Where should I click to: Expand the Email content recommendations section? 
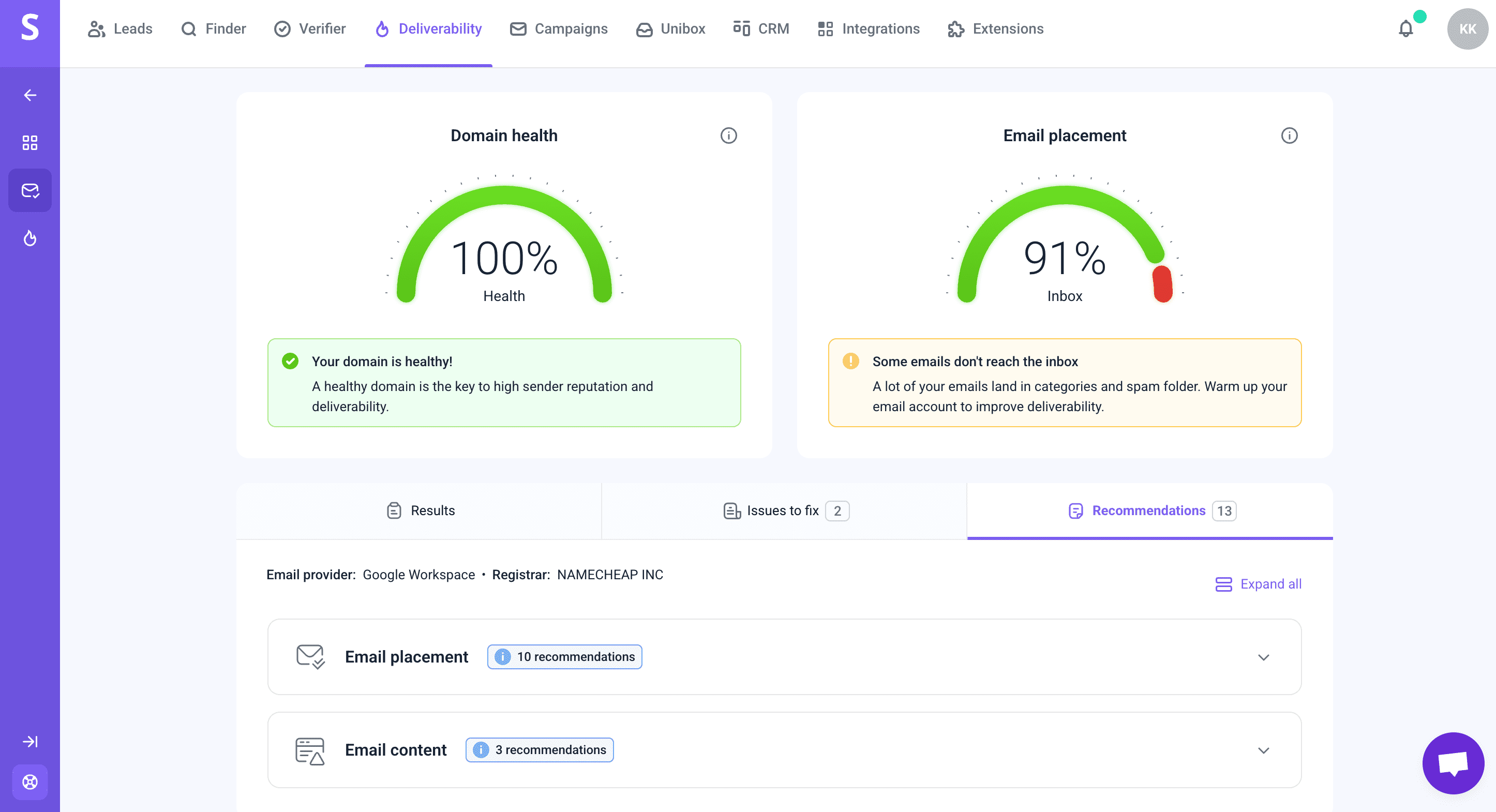point(1263,750)
